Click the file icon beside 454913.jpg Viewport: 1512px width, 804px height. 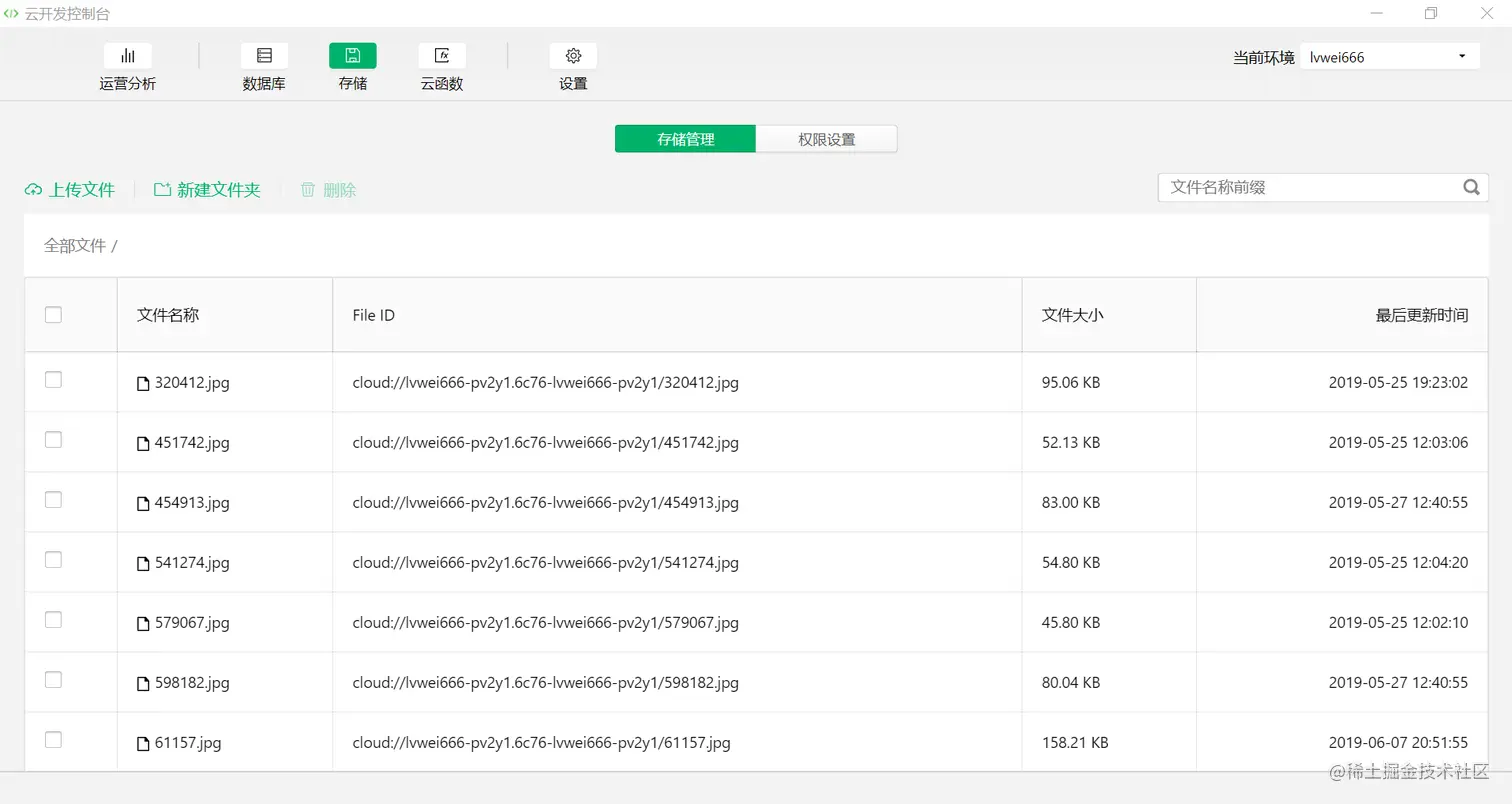click(143, 503)
